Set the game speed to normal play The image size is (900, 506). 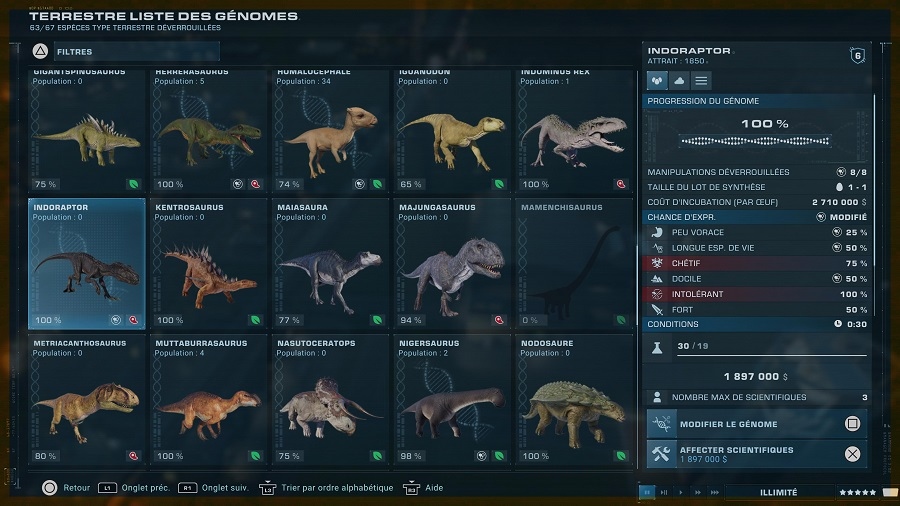(681, 492)
